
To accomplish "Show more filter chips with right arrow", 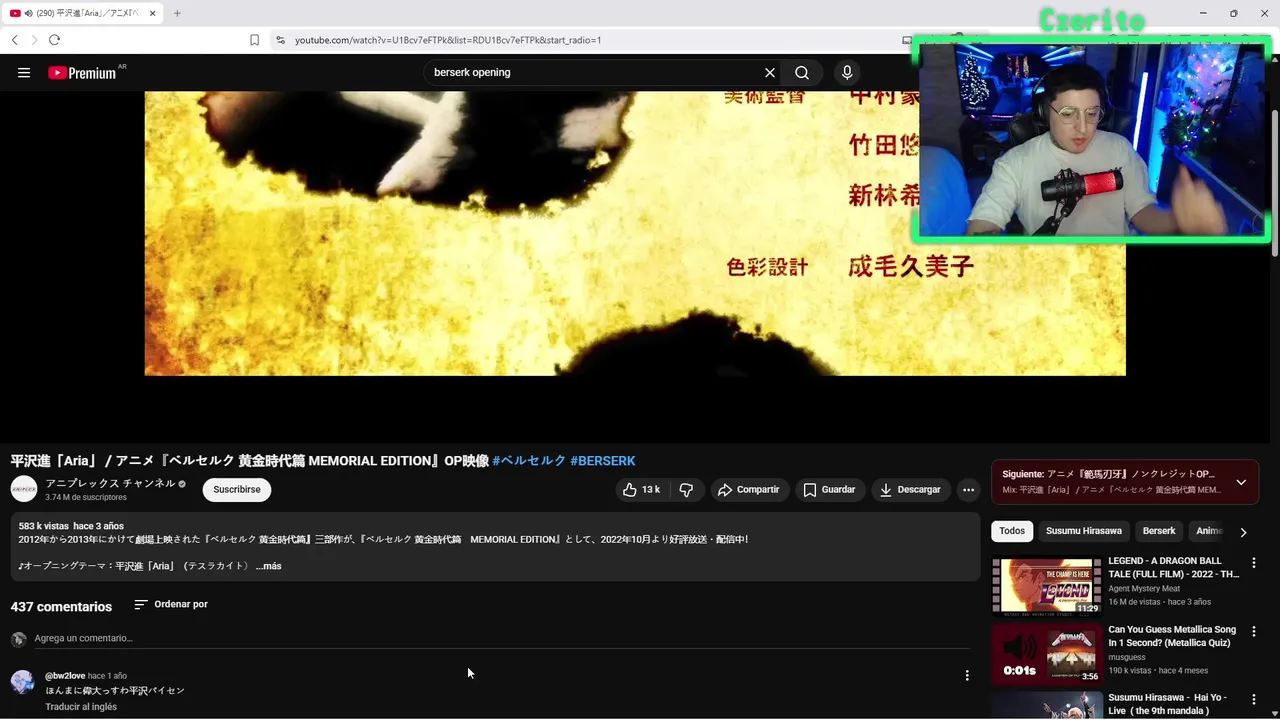I will 1243,532.
